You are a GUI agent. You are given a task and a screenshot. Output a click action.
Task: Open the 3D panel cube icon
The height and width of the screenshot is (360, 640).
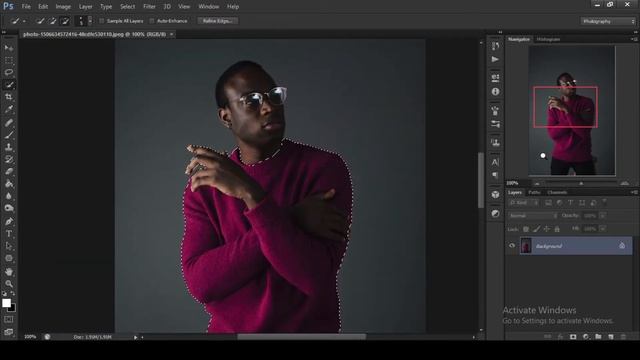coord(495,194)
